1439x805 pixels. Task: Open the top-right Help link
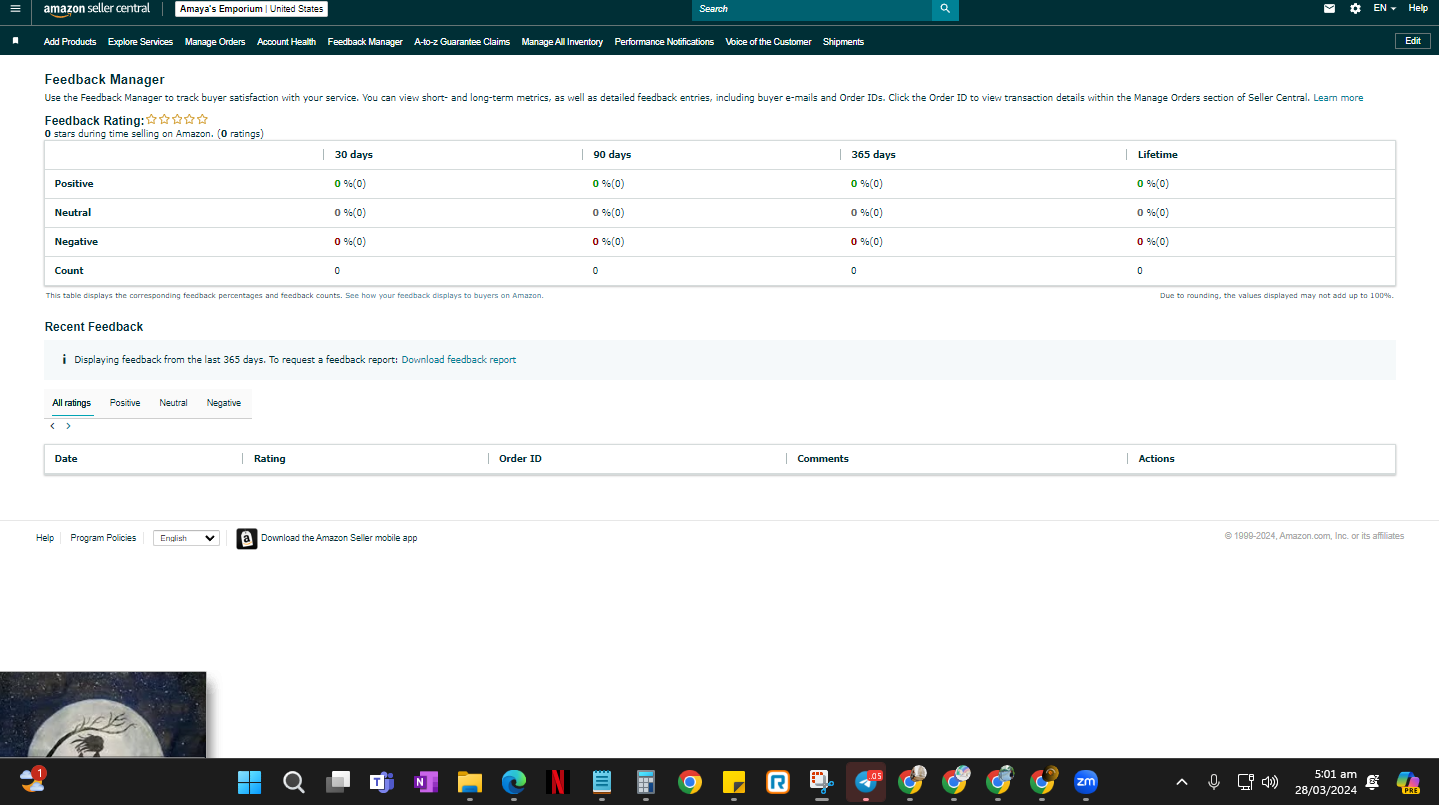click(x=1418, y=8)
